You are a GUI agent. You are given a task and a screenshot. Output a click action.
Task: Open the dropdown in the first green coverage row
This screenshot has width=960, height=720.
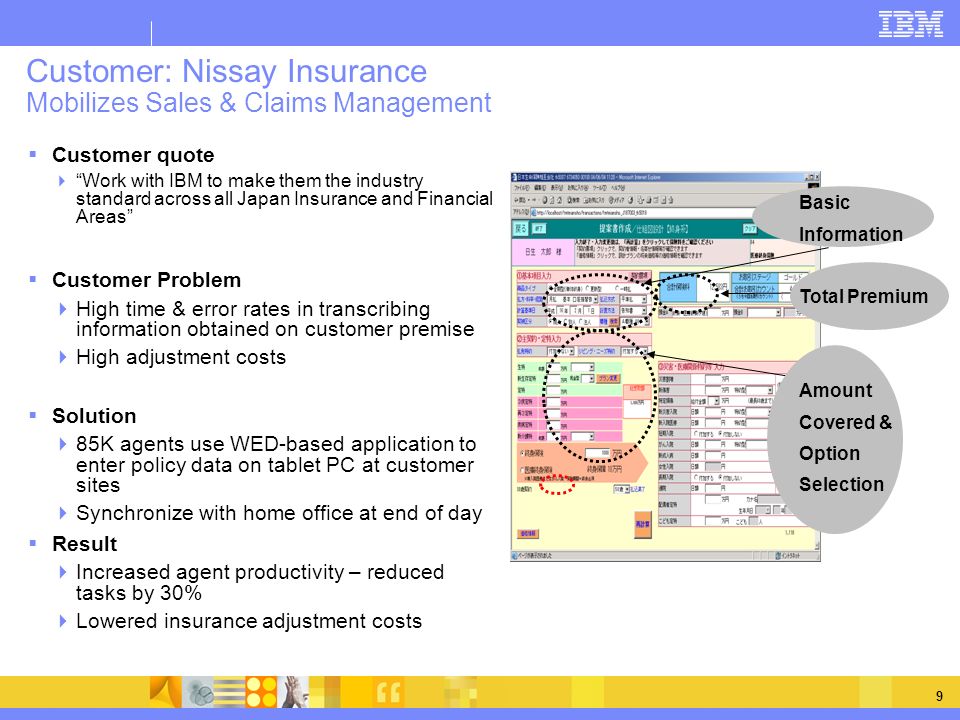(582, 367)
